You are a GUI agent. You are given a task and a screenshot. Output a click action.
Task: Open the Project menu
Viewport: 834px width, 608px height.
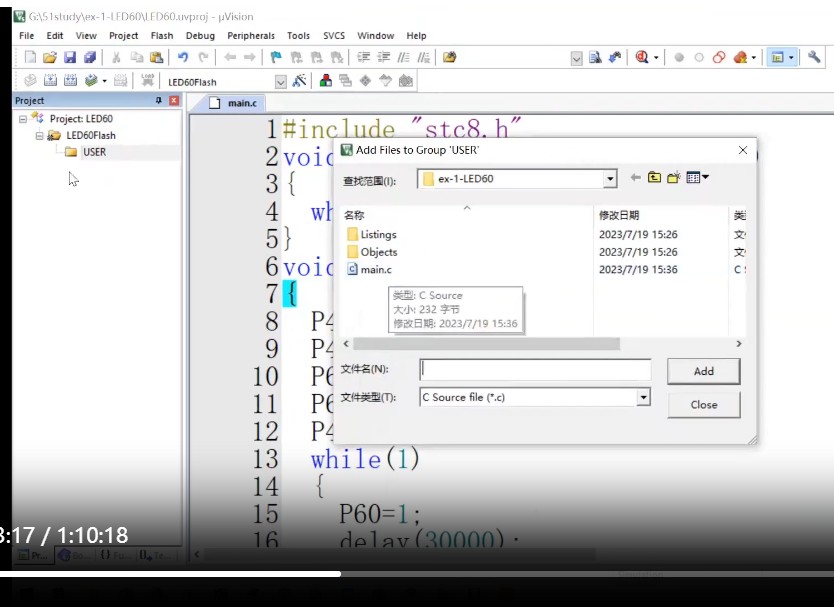pos(123,36)
